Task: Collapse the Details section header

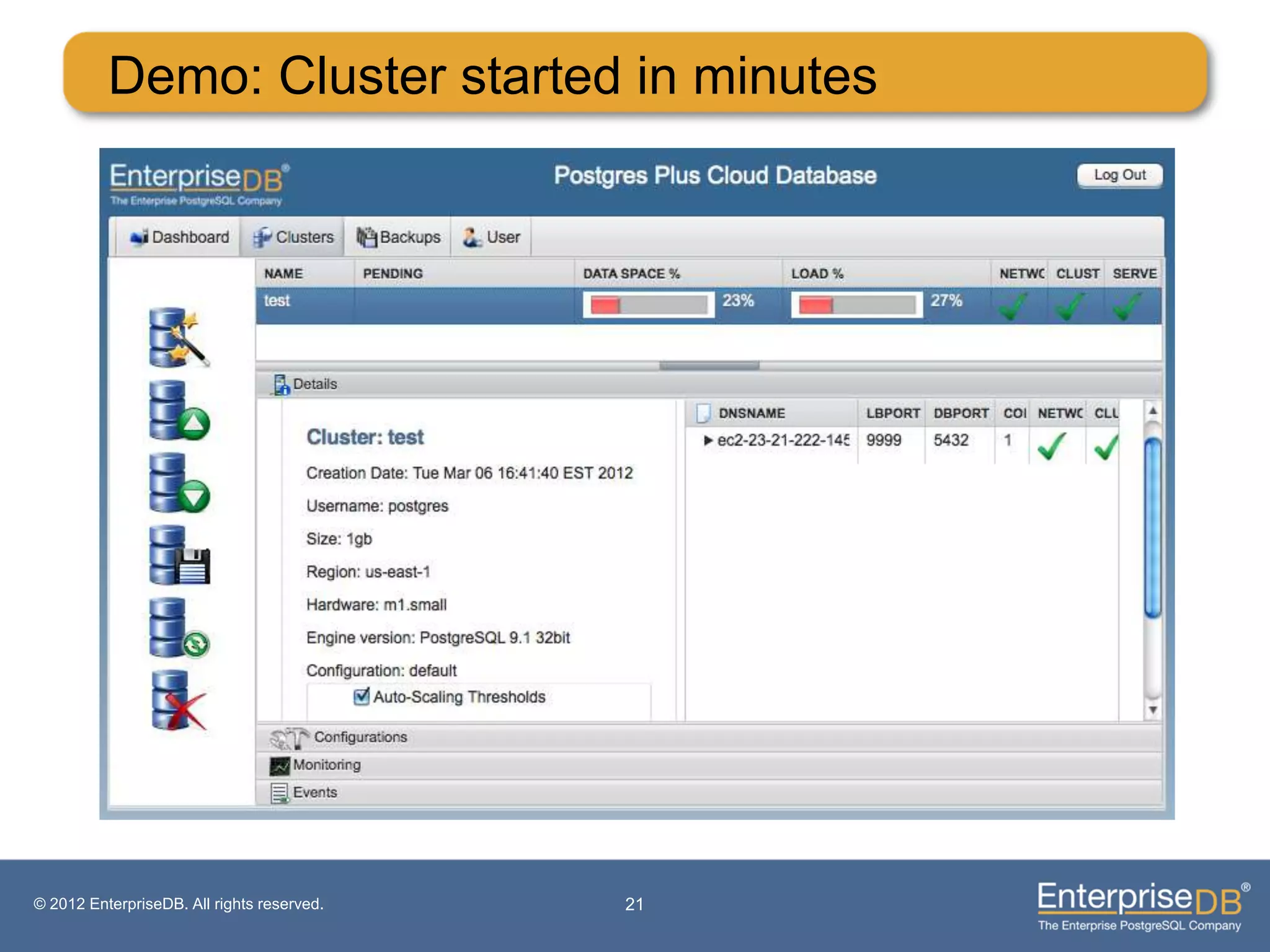Action: 708,384
